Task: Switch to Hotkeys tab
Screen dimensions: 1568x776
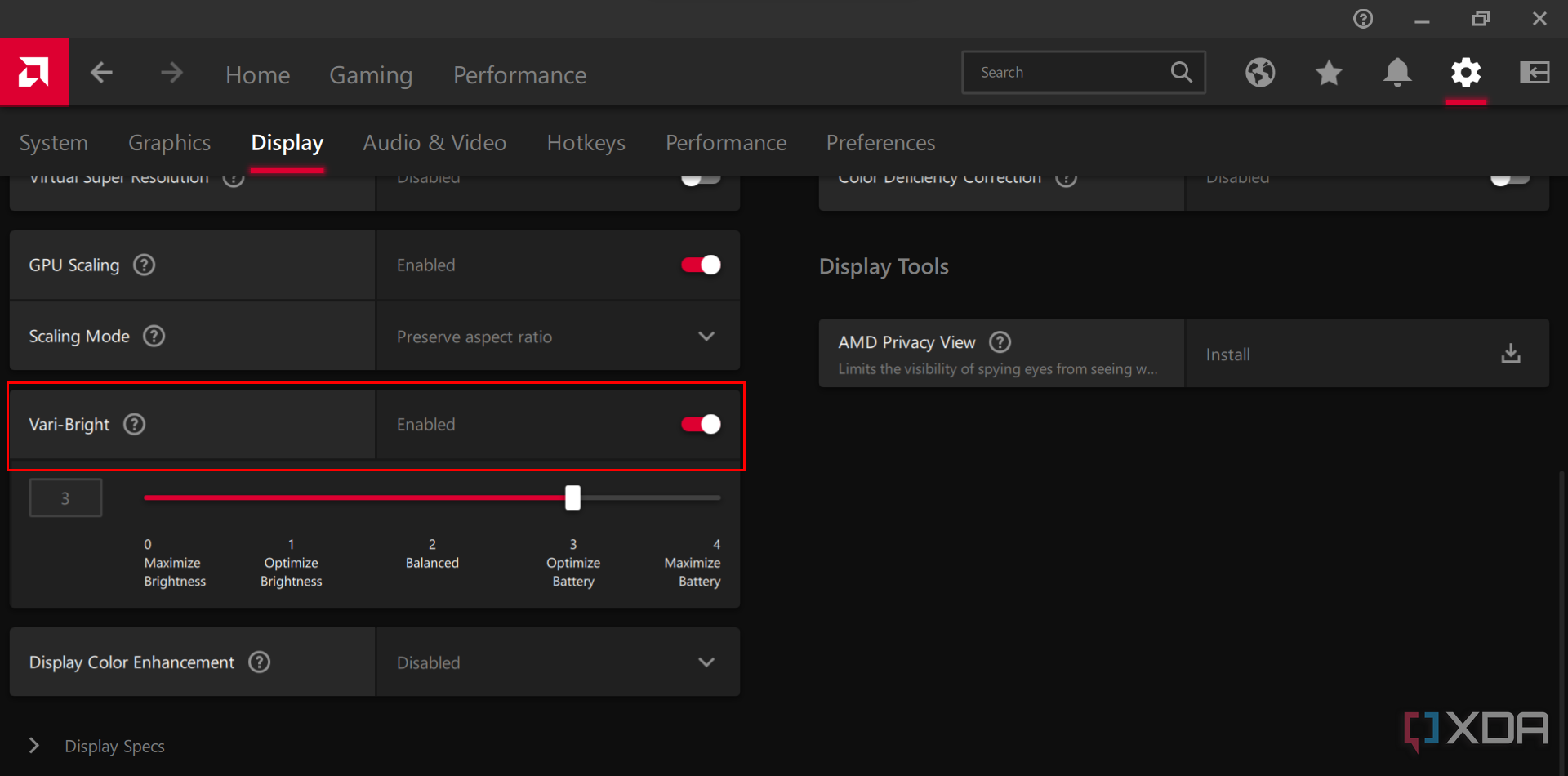Action: click(586, 143)
